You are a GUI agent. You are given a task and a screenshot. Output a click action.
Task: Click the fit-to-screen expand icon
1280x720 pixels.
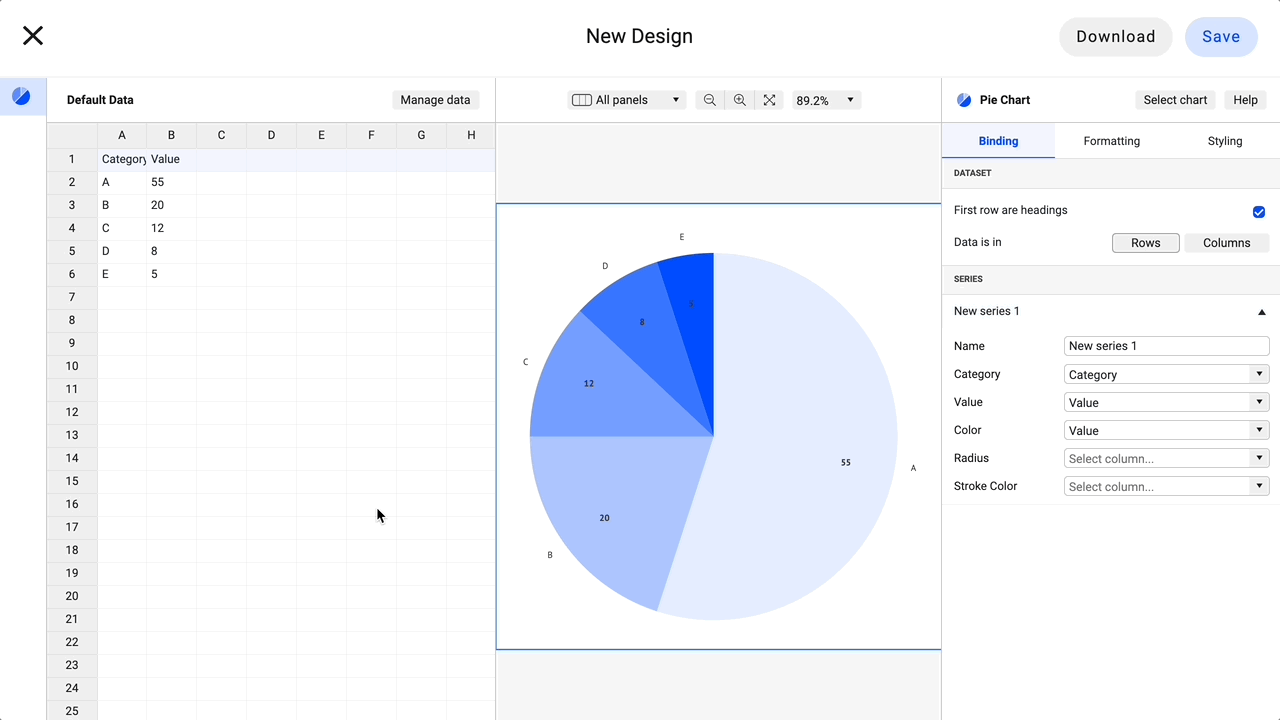click(x=769, y=99)
